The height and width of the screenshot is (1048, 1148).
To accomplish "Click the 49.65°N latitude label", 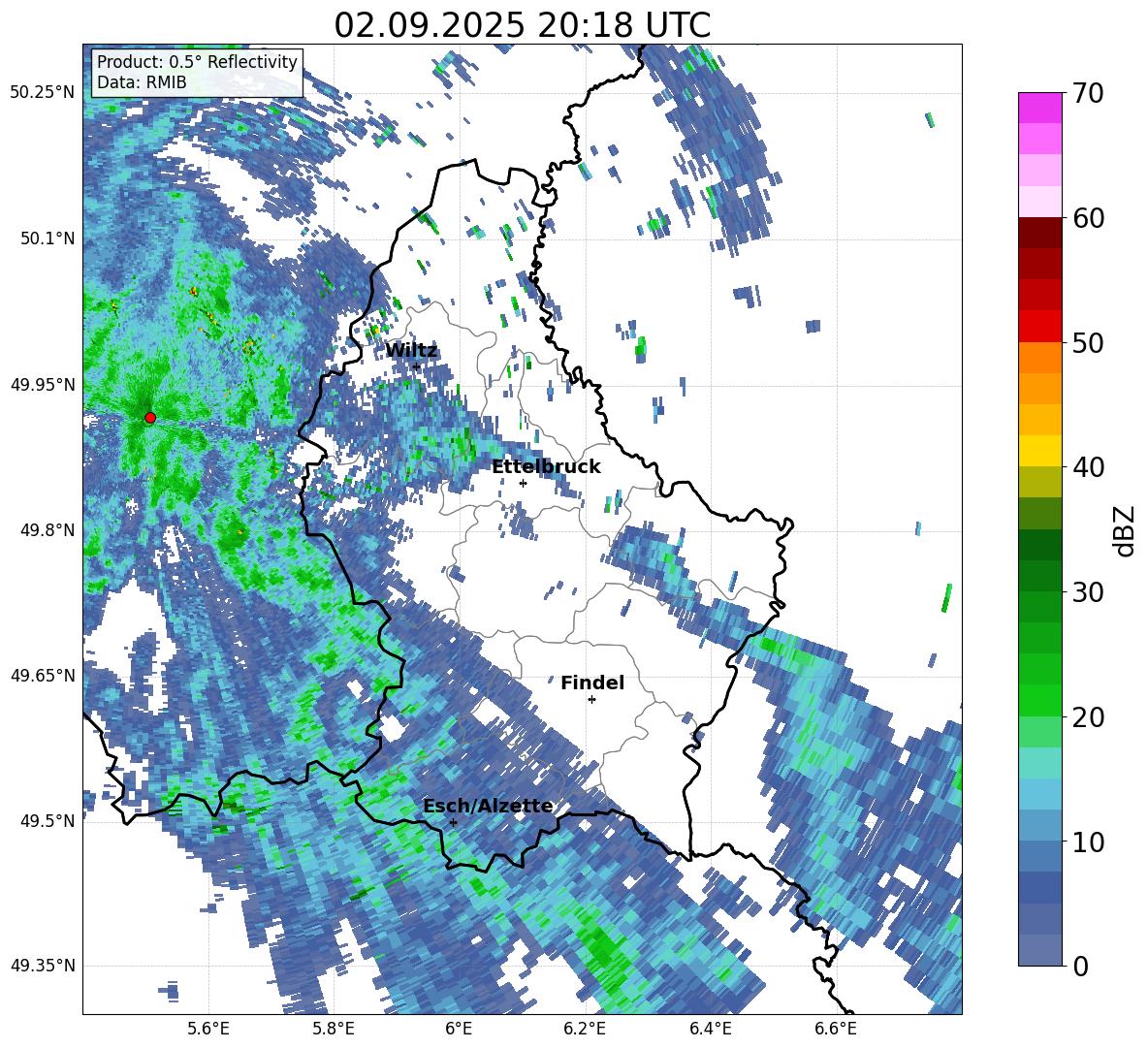I will tap(43, 675).
